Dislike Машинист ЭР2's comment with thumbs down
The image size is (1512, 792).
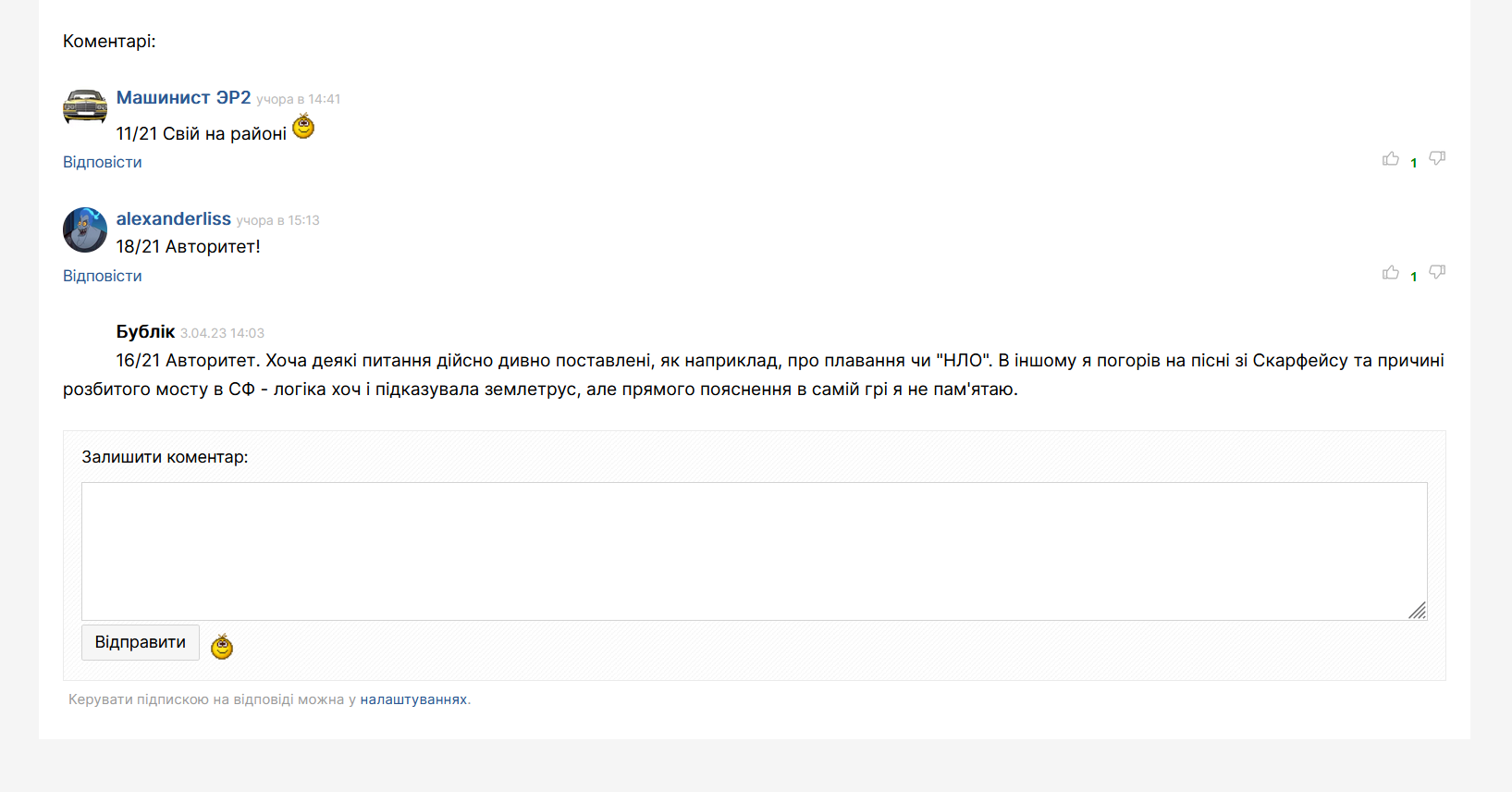[1437, 159]
